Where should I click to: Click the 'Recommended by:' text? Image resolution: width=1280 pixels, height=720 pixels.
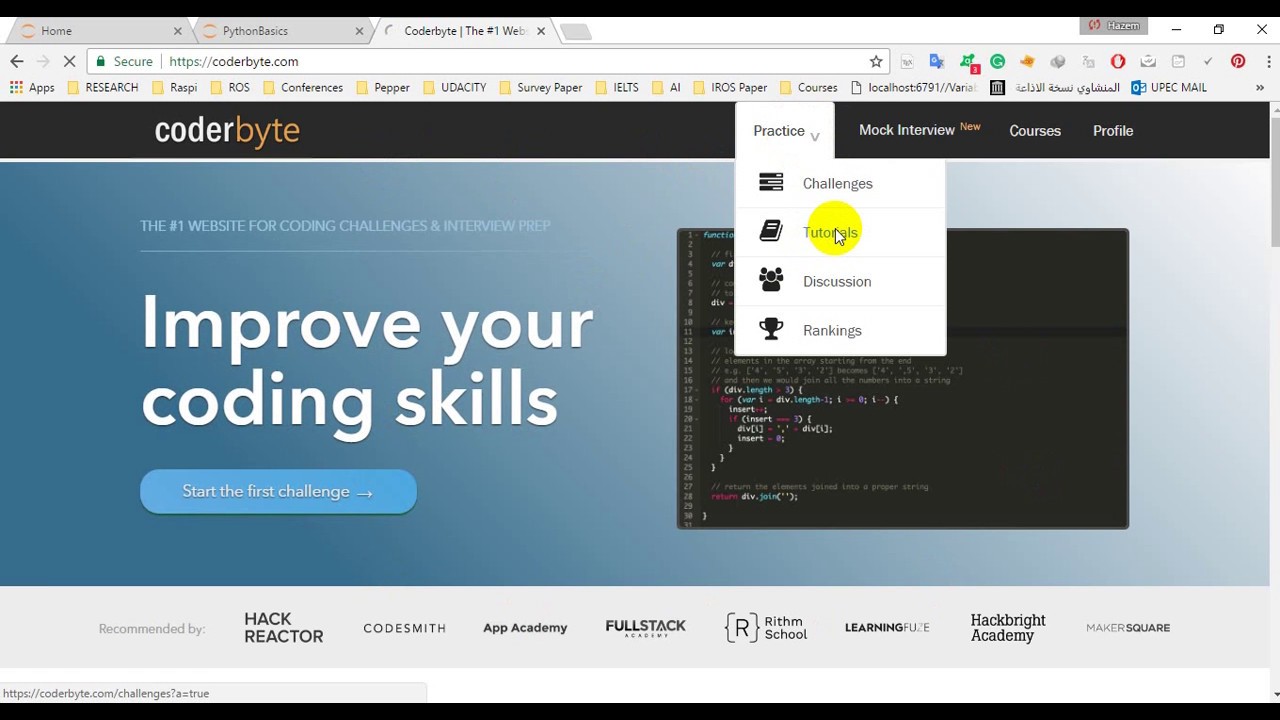(x=152, y=629)
